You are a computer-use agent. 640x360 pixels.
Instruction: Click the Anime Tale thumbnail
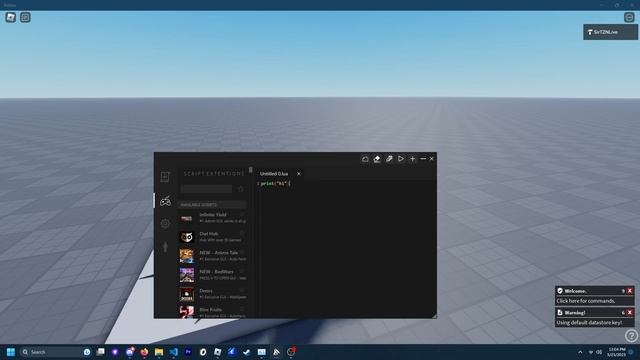pyautogui.click(x=187, y=256)
